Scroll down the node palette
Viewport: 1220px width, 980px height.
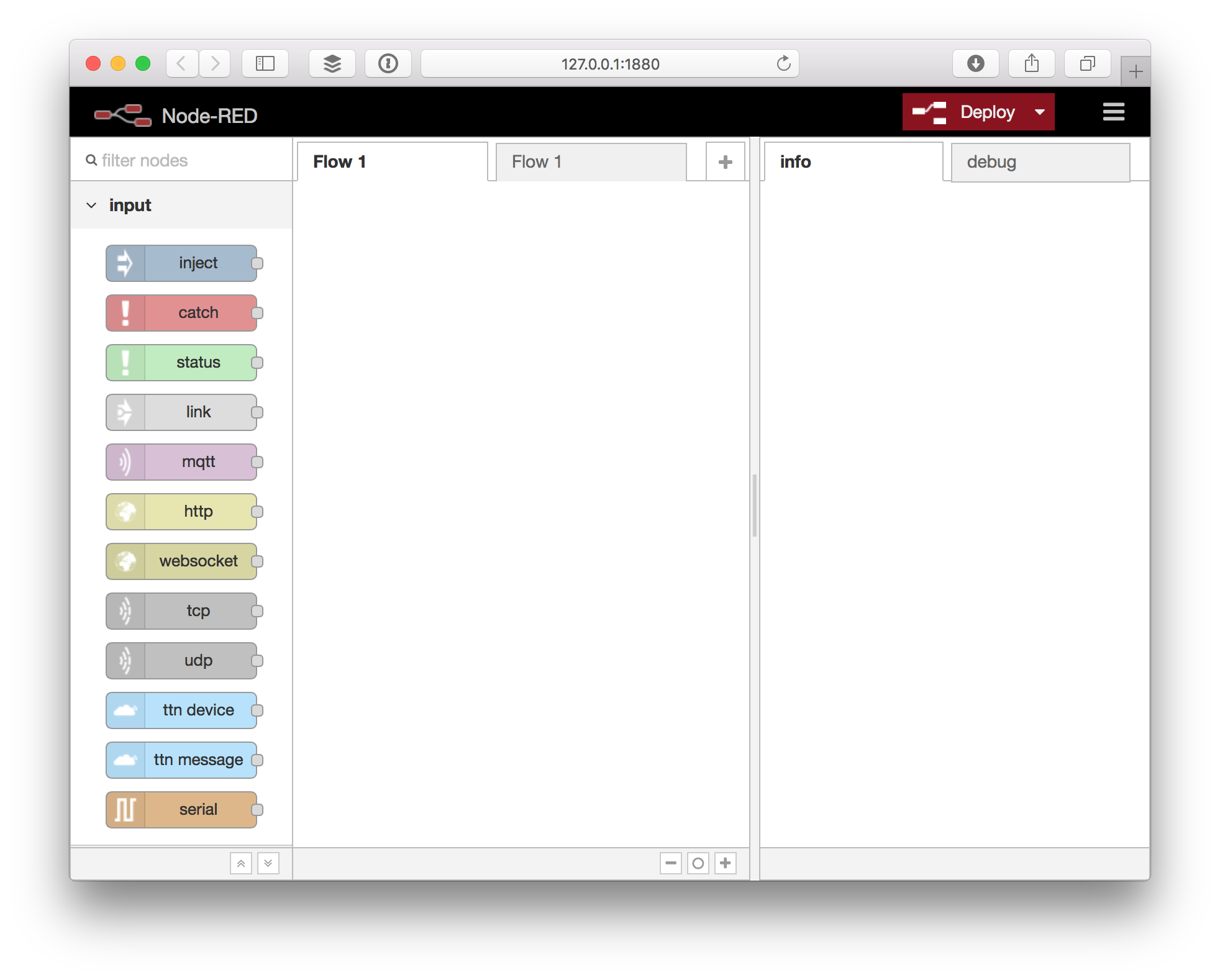pos(268,862)
